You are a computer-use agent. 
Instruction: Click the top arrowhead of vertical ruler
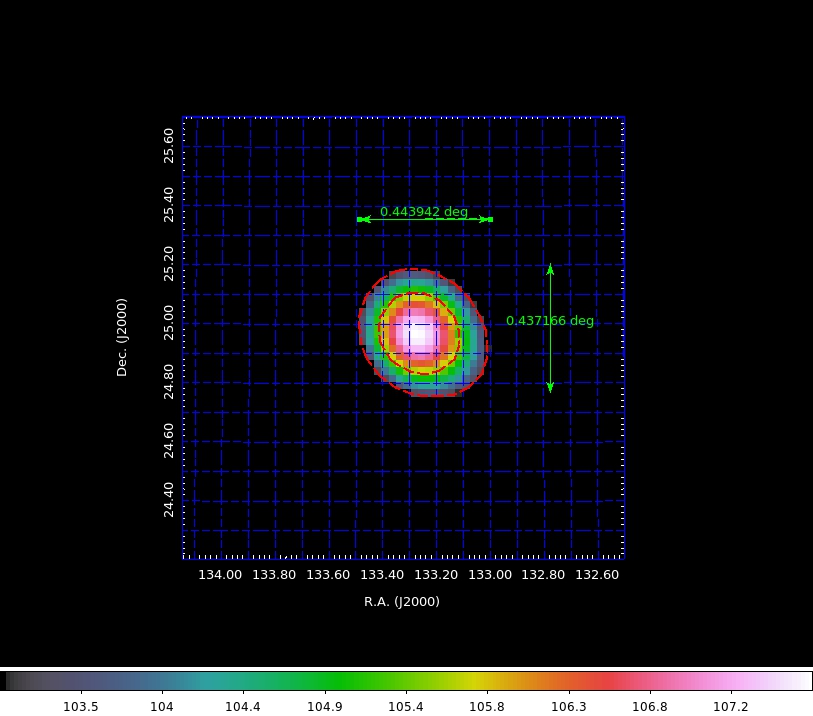550,269
